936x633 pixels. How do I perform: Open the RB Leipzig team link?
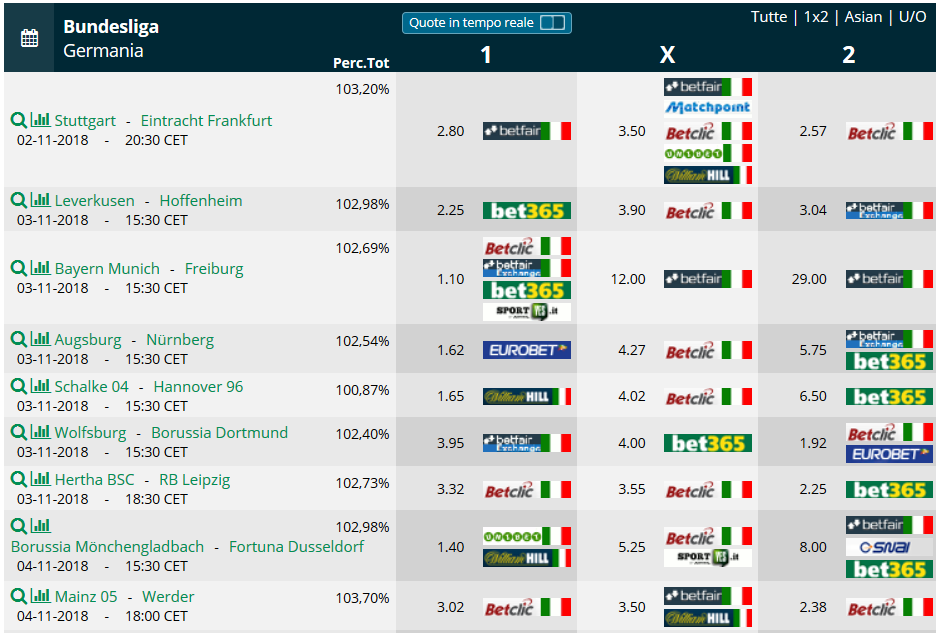click(195, 480)
